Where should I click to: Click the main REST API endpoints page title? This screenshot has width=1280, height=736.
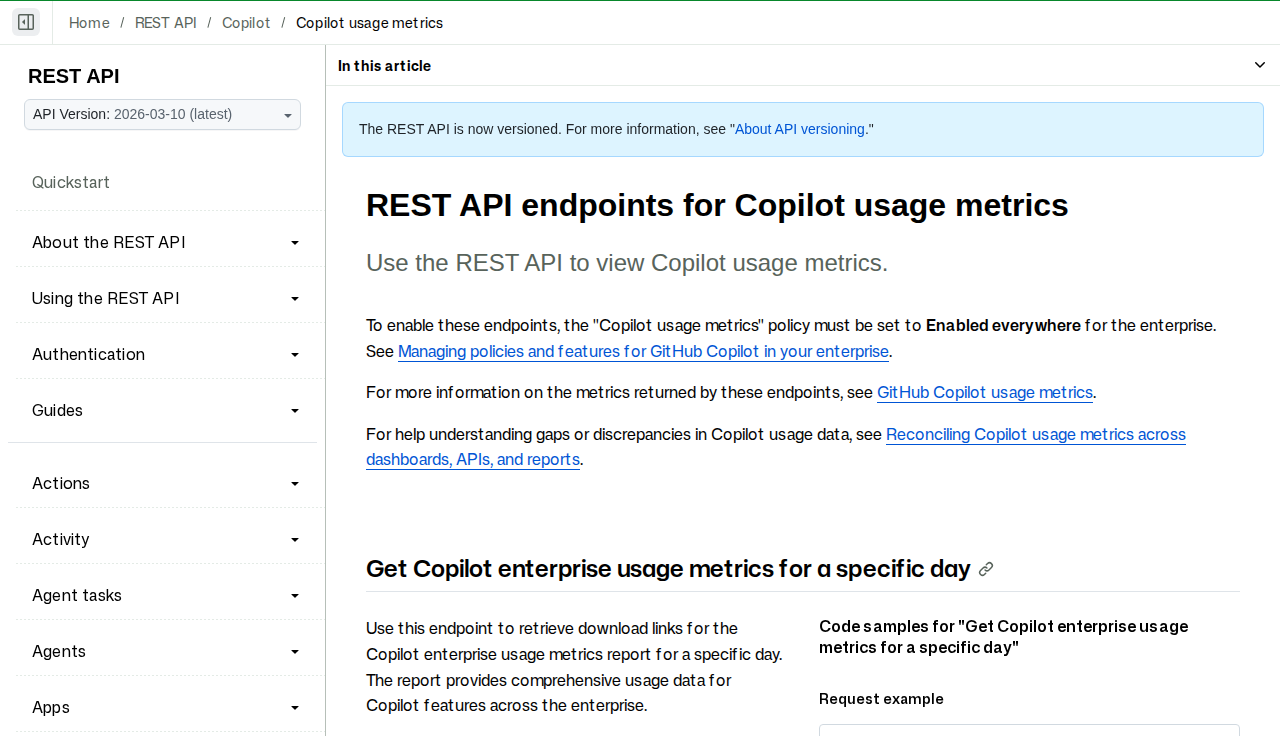click(x=717, y=205)
